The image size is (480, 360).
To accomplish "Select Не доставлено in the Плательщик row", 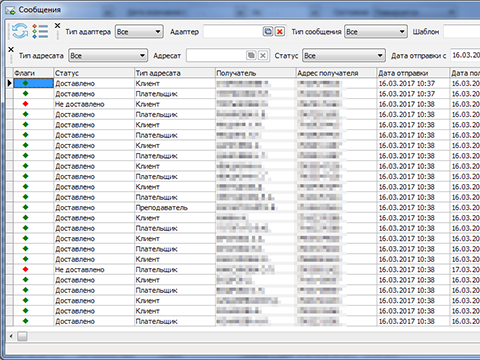I will 94,269.
